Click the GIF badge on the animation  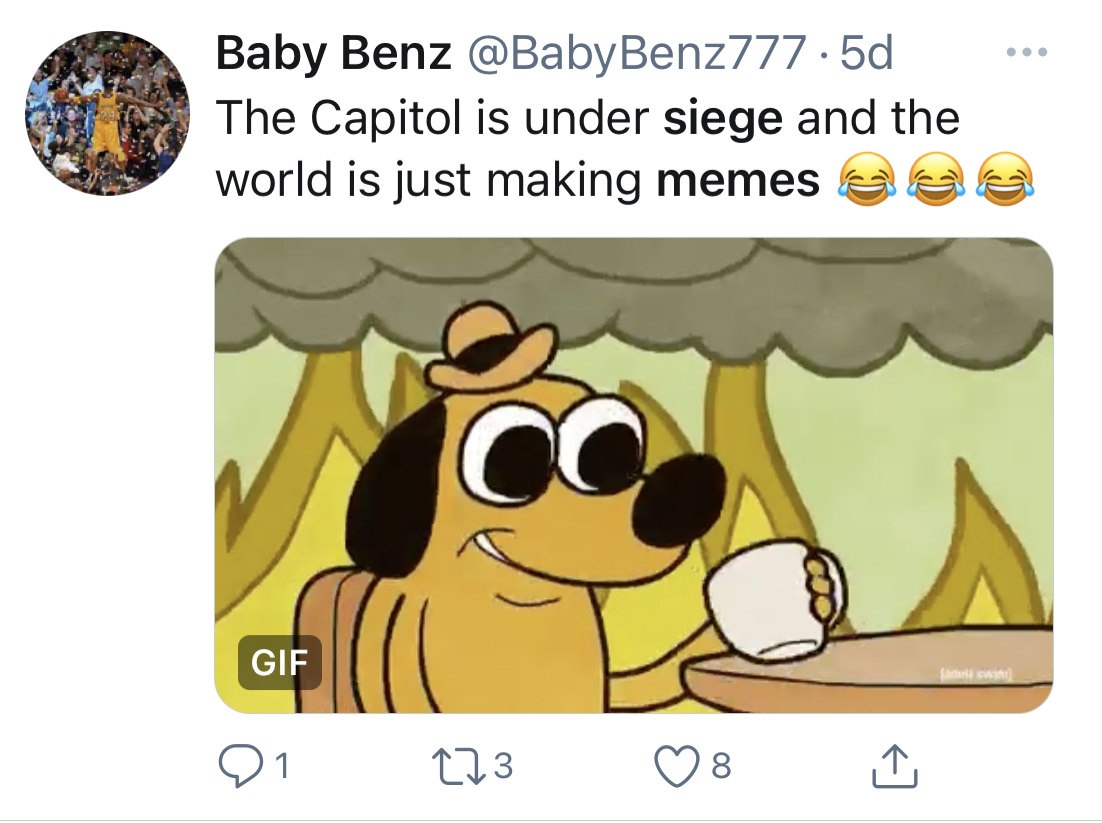[x=281, y=663]
